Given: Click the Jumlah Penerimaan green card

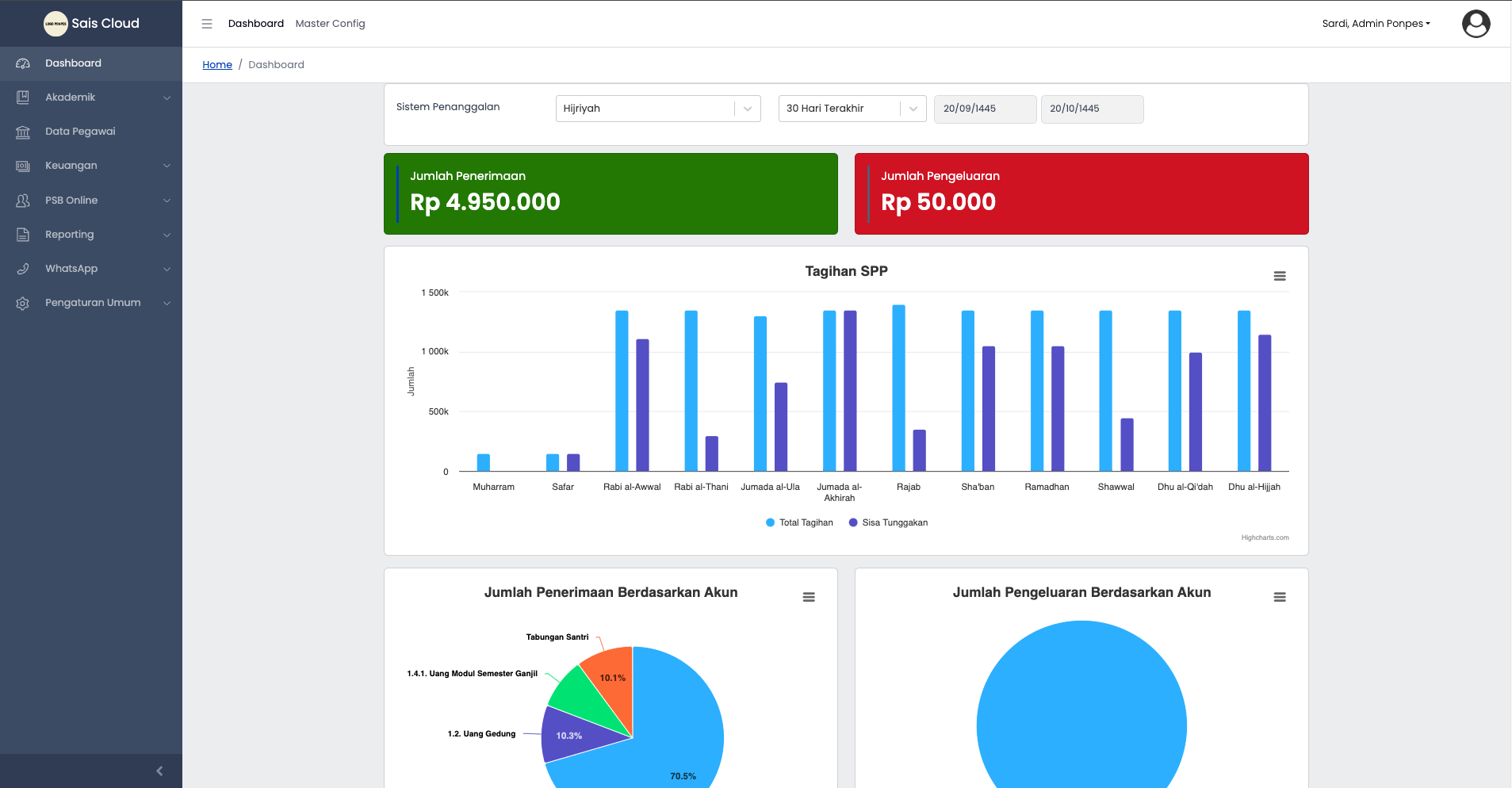Looking at the screenshot, I should tap(611, 193).
